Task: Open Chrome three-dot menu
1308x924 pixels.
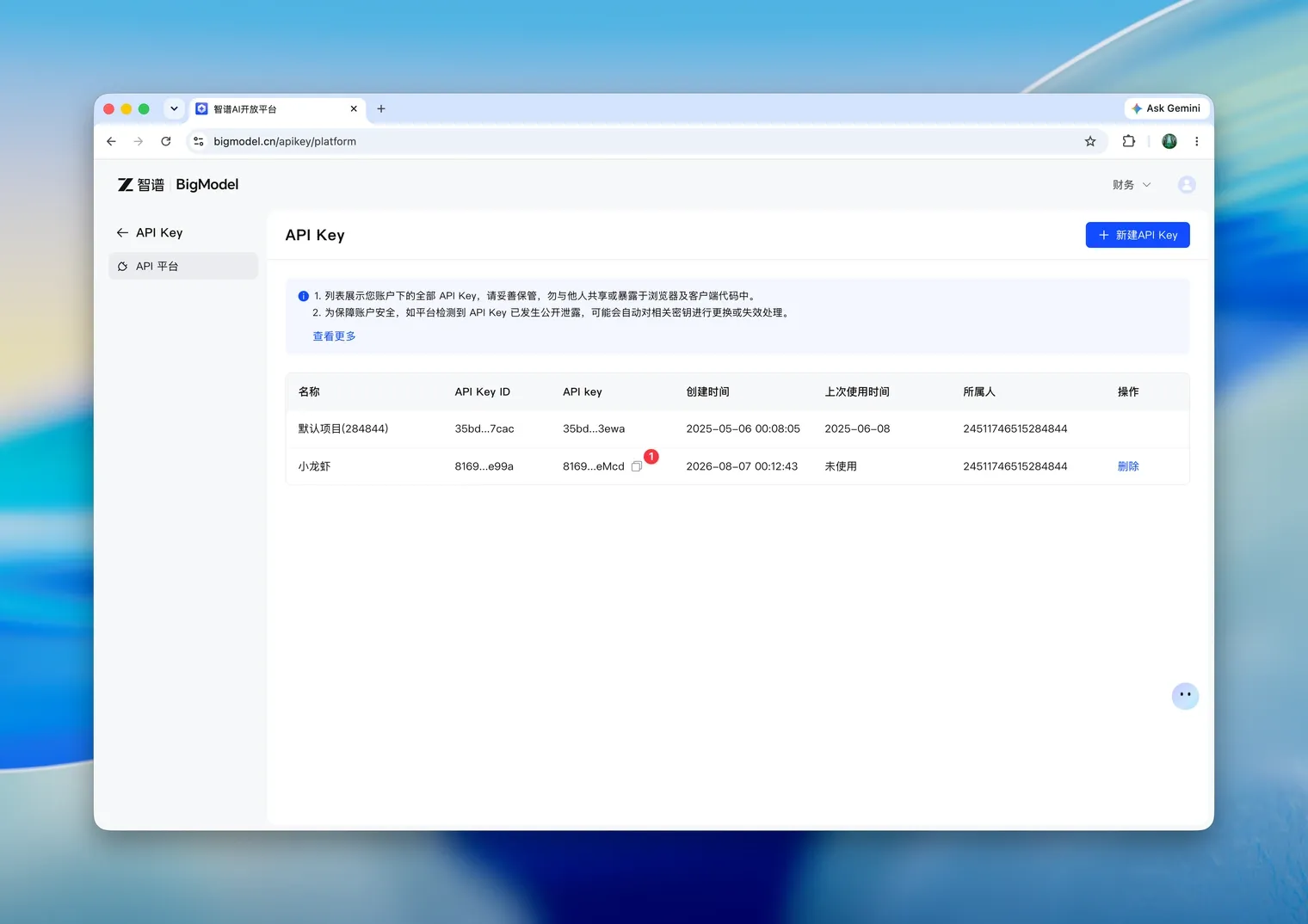Action: point(1197,141)
